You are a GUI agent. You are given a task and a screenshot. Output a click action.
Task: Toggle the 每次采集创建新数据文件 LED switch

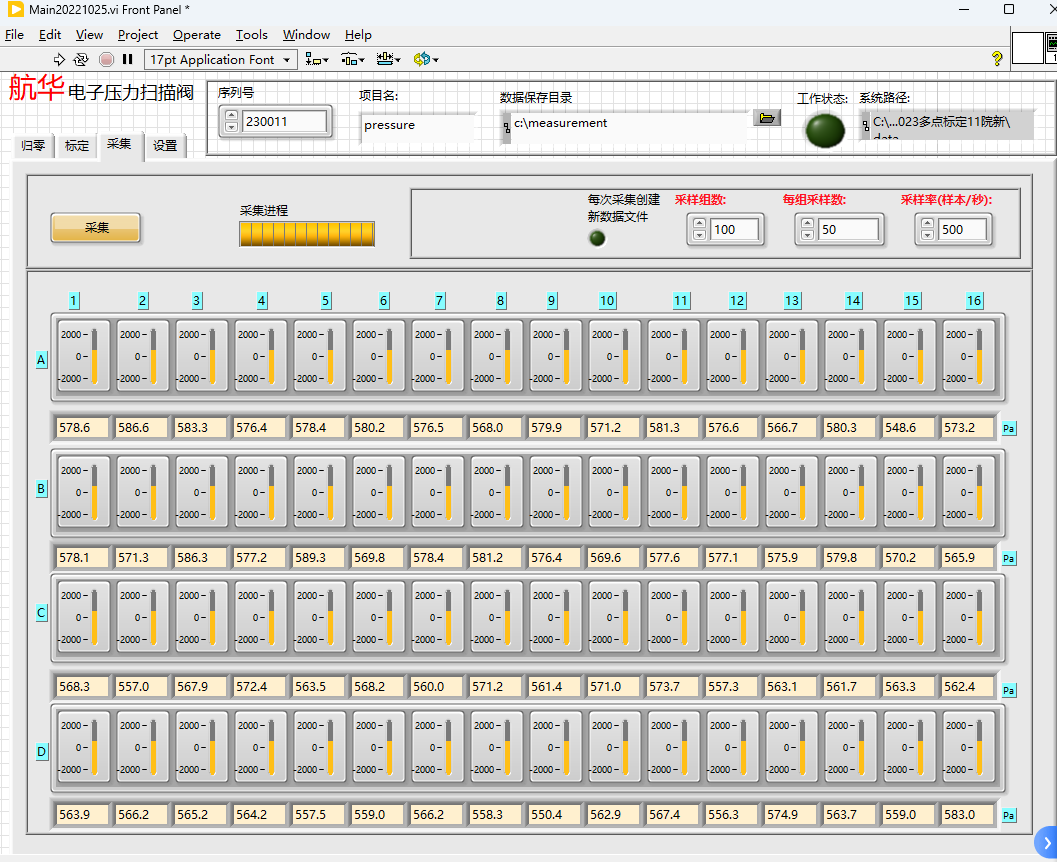pos(597,238)
